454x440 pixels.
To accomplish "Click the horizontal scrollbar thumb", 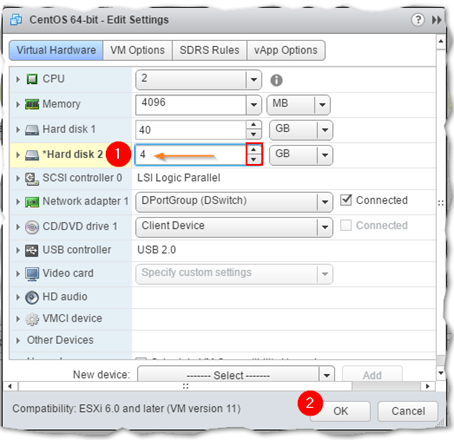I will click(x=185, y=386).
